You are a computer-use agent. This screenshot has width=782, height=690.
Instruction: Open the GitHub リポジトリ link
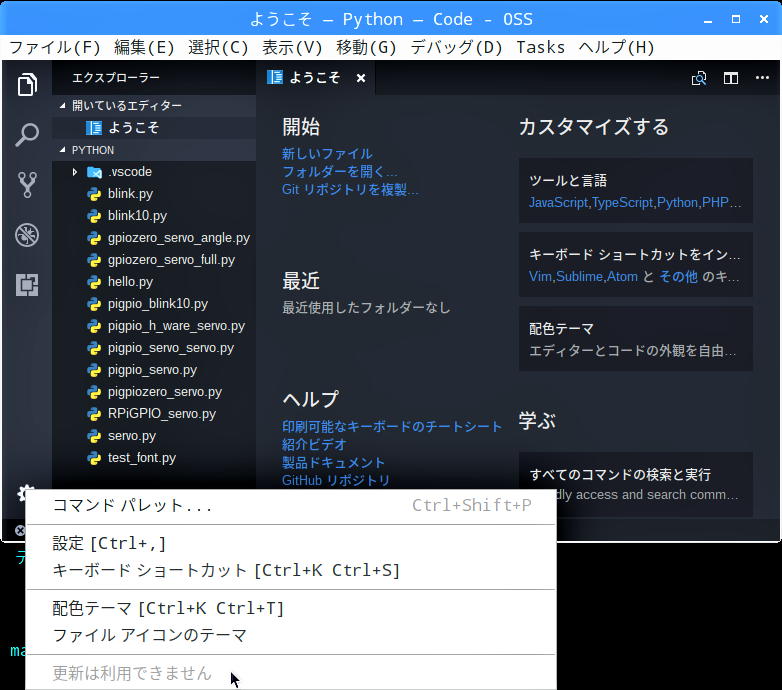pos(336,481)
